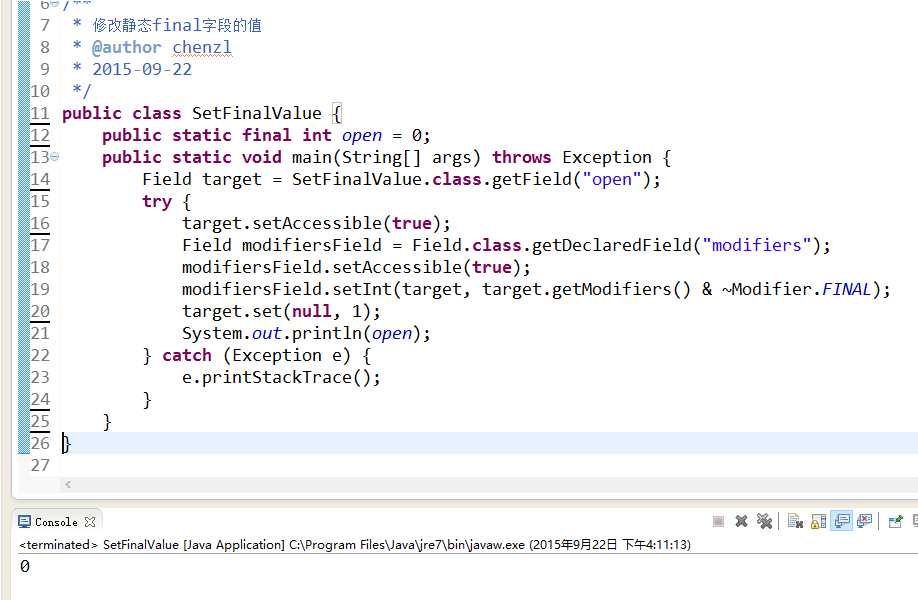Toggle Scroll Lock in the console
The height and width of the screenshot is (600, 918).
tap(818, 521)
